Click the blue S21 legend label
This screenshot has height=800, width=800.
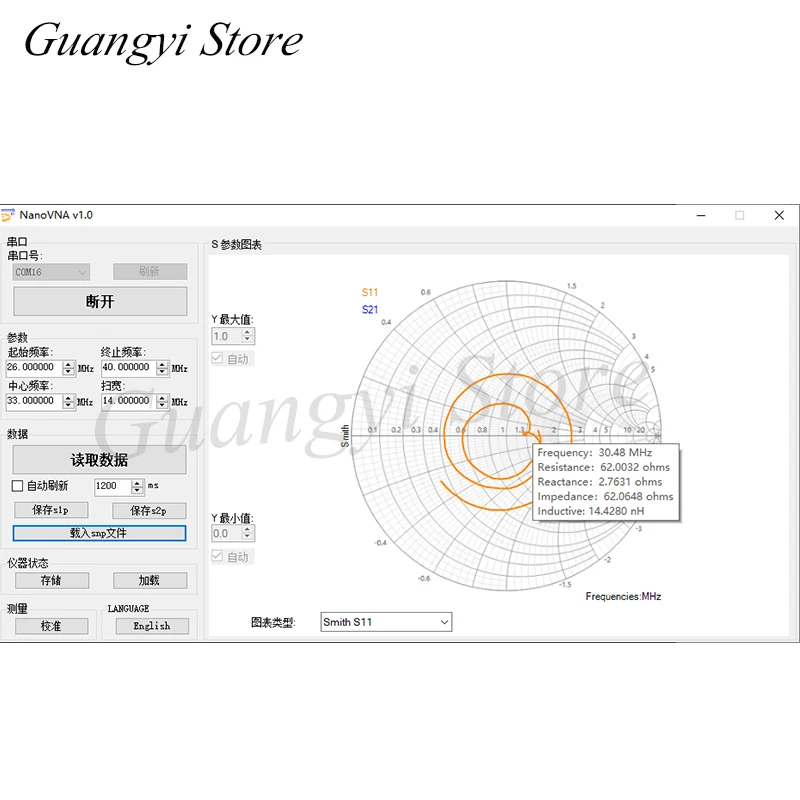(x=370, y=310)
